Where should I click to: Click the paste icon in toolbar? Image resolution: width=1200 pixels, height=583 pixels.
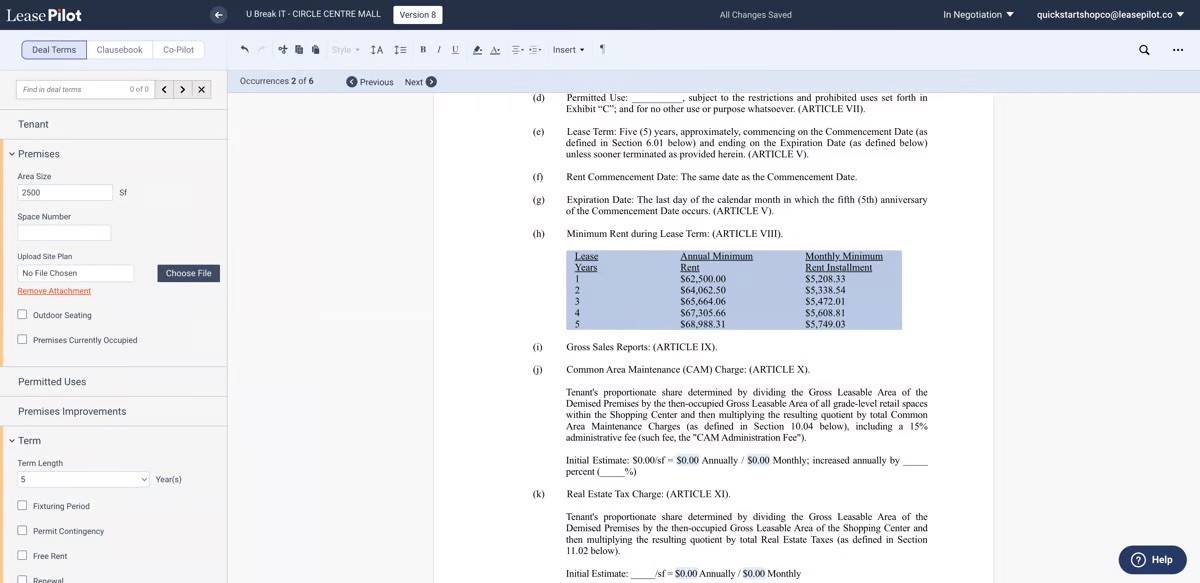click(x=315, y=48)
